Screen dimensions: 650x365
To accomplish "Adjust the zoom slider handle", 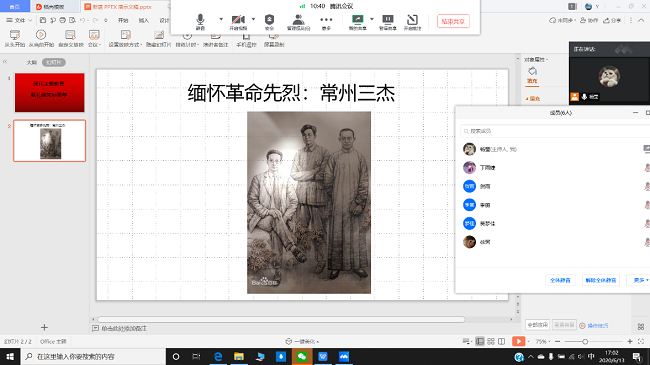I will (x=585, y=341).
